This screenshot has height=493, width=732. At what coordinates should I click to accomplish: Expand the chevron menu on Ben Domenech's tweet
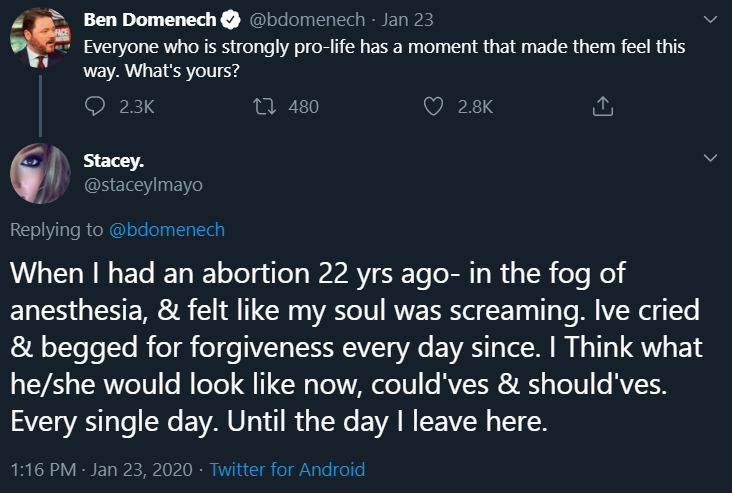[711, 19]
